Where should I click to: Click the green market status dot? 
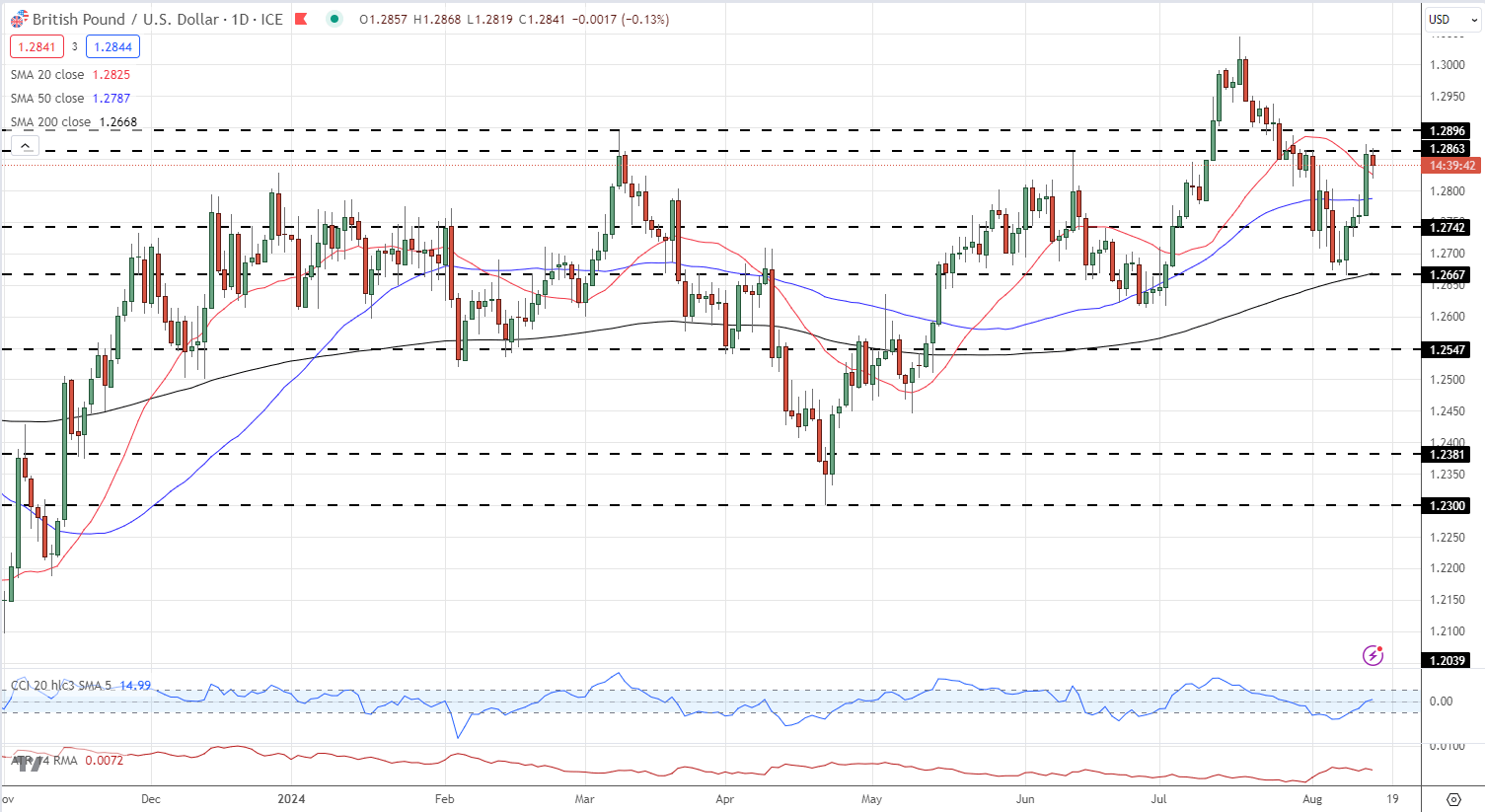[334, 19]
